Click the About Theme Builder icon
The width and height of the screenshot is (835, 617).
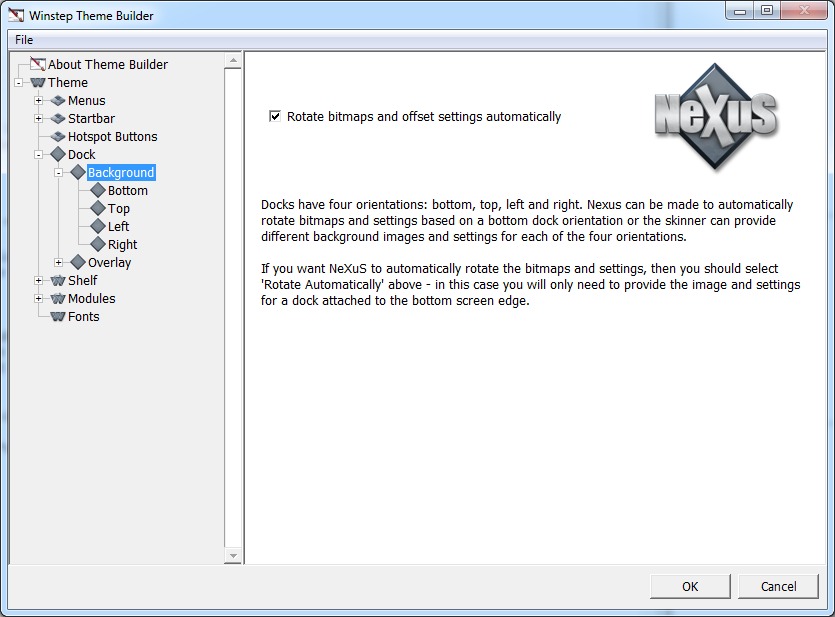(x=38, y=64)
